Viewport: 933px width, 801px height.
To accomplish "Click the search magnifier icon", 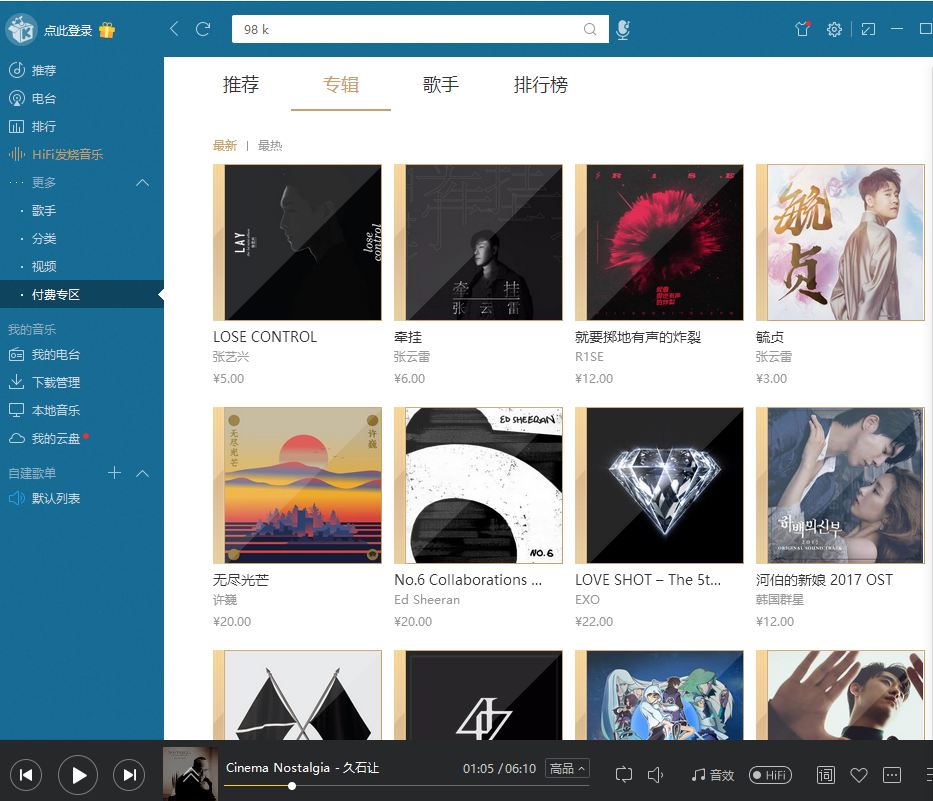I will [590, 29].
